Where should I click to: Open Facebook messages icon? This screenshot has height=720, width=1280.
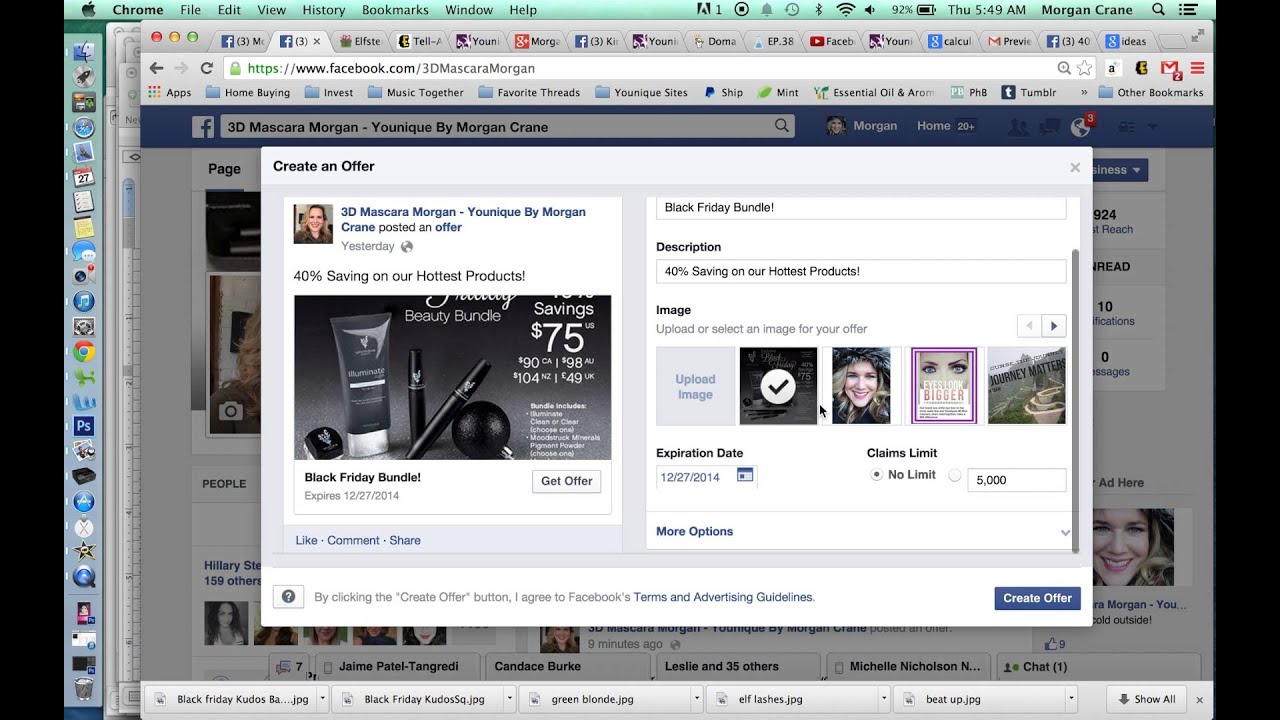1049,127
